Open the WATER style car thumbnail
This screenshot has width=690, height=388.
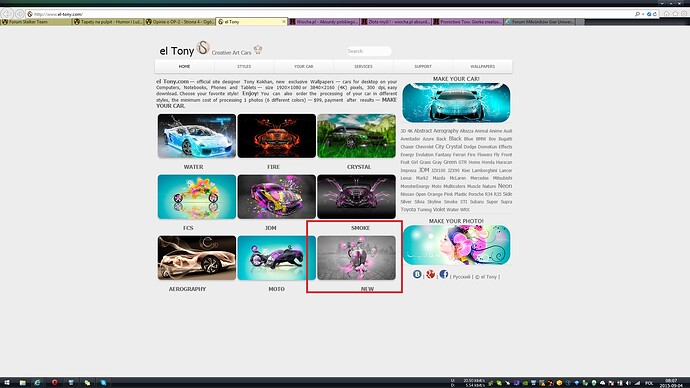(x=197, y=136)
